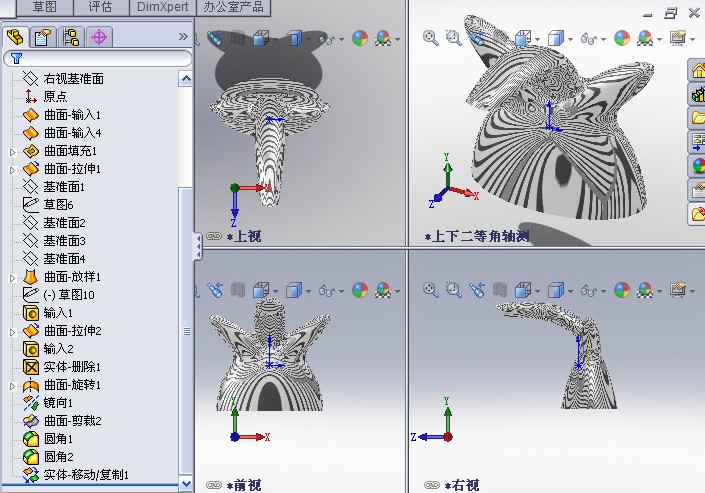The height and width of the screenshot is (493, 705).
Task: Open SolidWorks Resources home task pane icon
Action: pyautogui.click(x=697, y=70)
